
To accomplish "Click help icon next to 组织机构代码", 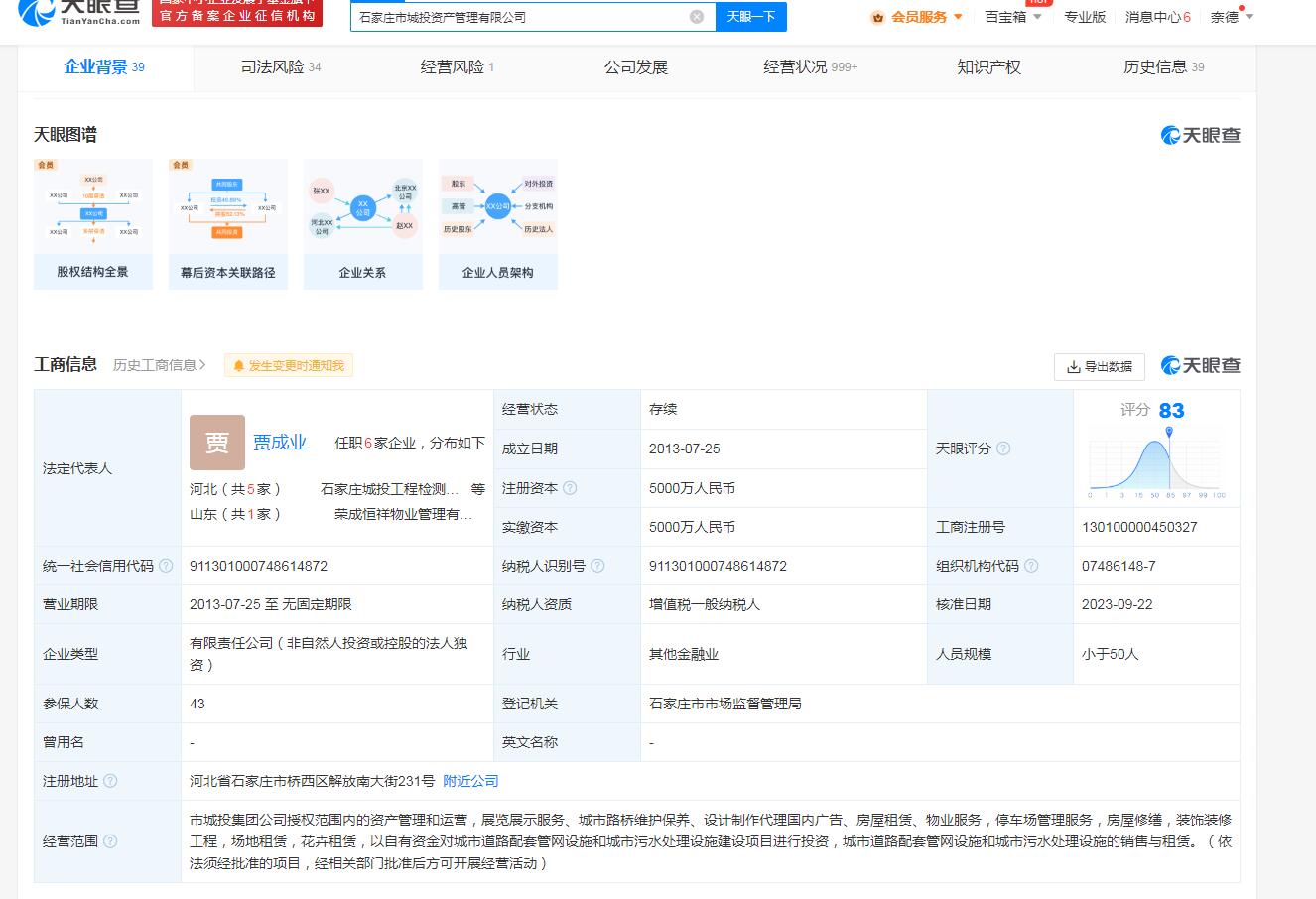I will click(1031, 566).
